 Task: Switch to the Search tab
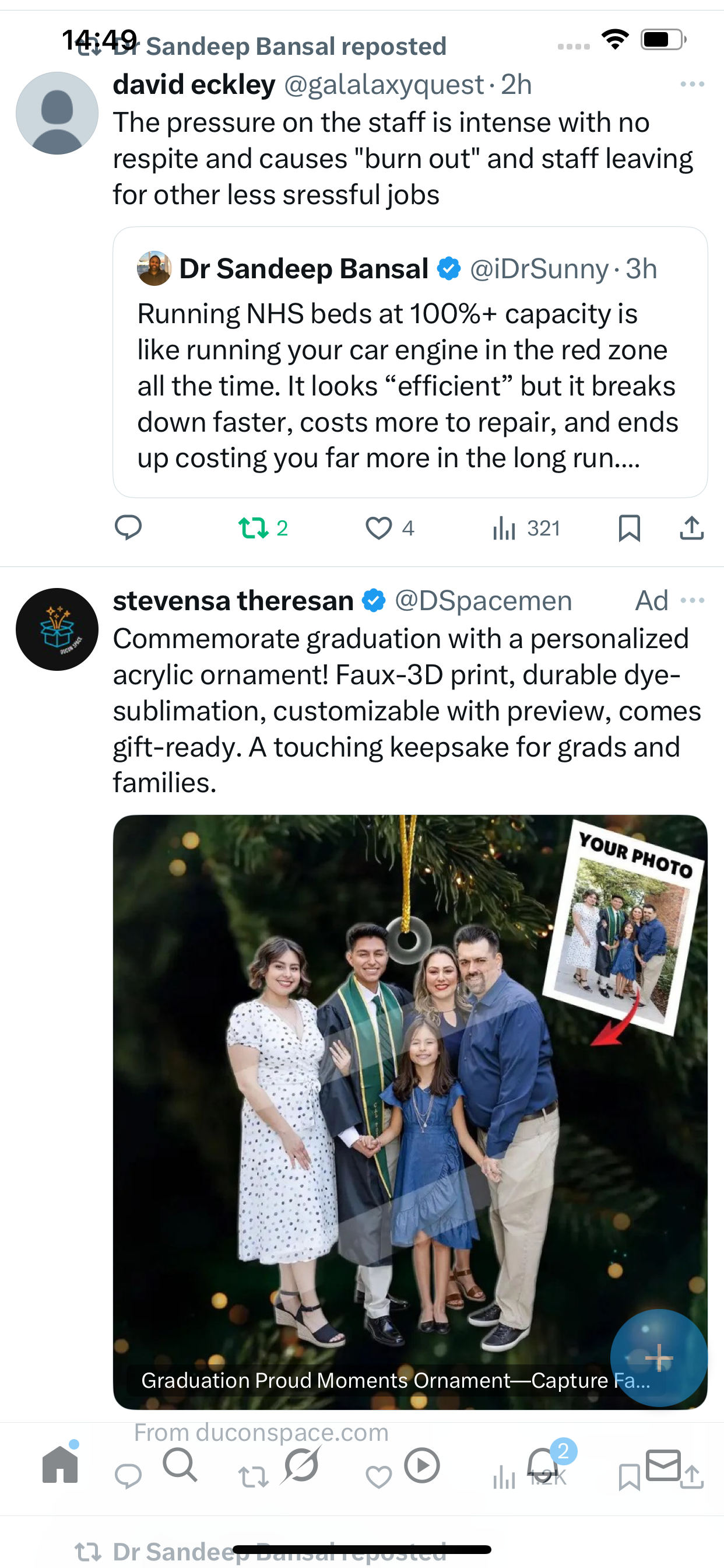coord(180,1465)
